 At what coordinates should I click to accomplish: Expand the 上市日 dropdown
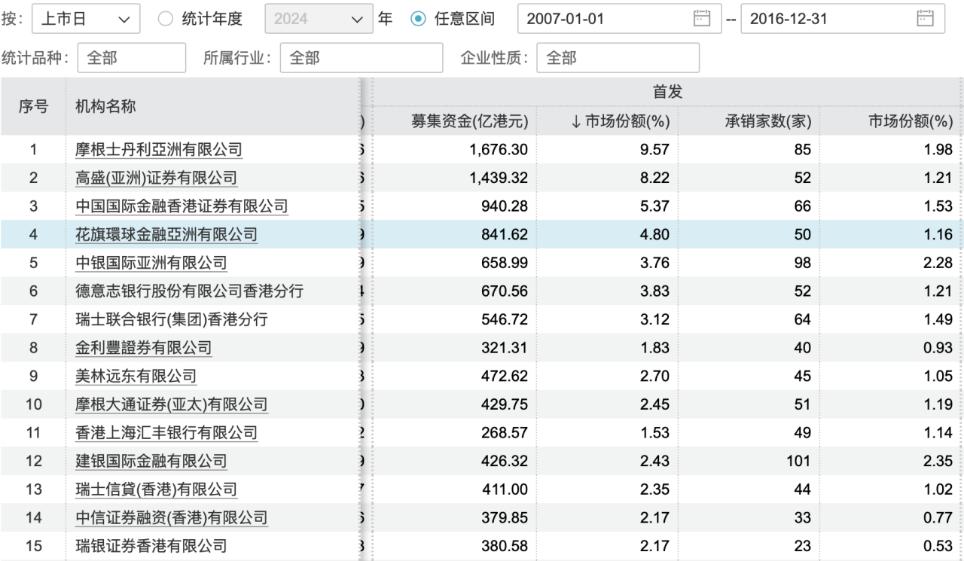(x=85, y=18)
